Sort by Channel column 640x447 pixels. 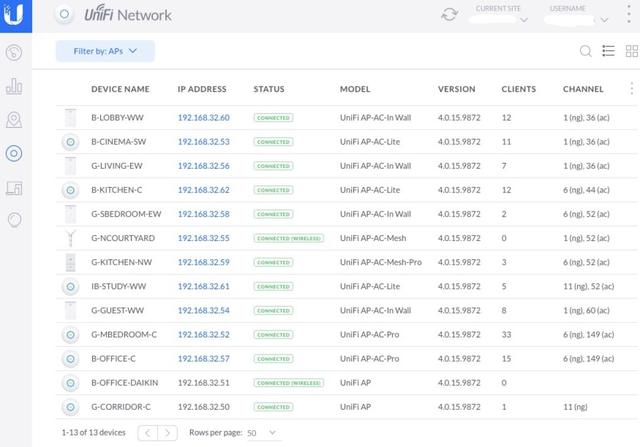pos(583,89)
